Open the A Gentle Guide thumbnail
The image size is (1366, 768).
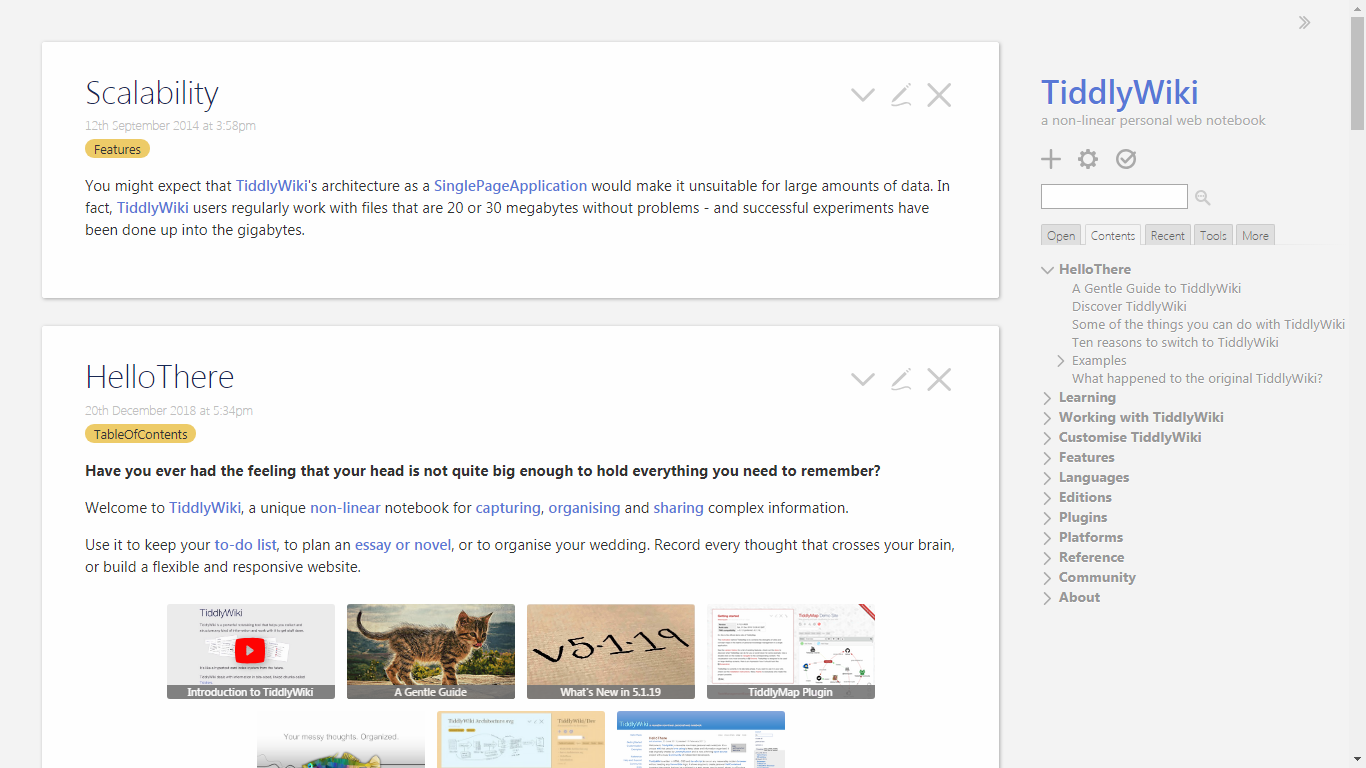(430, 651)
